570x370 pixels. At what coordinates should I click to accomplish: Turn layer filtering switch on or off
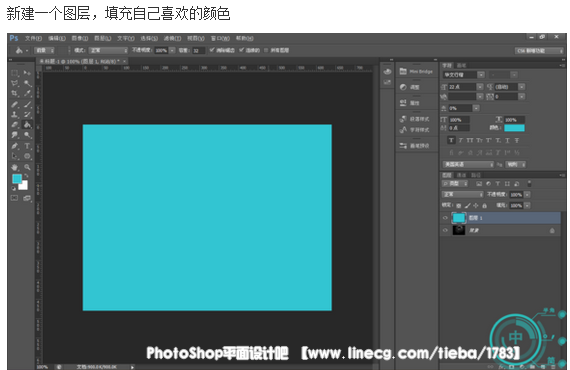click(529, 184)
